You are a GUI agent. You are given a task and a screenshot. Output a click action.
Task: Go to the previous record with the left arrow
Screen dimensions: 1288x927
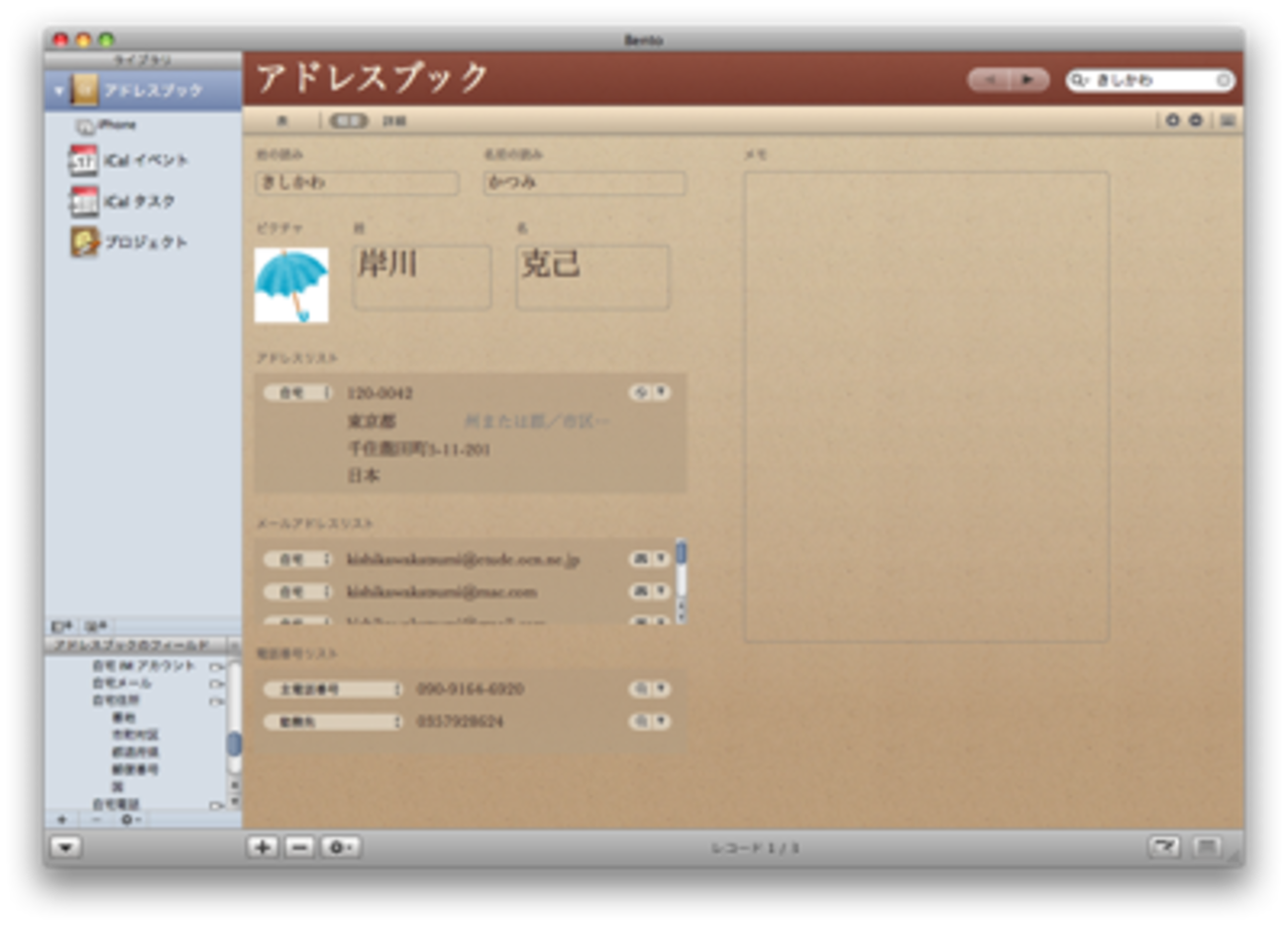tap(989, 80)
